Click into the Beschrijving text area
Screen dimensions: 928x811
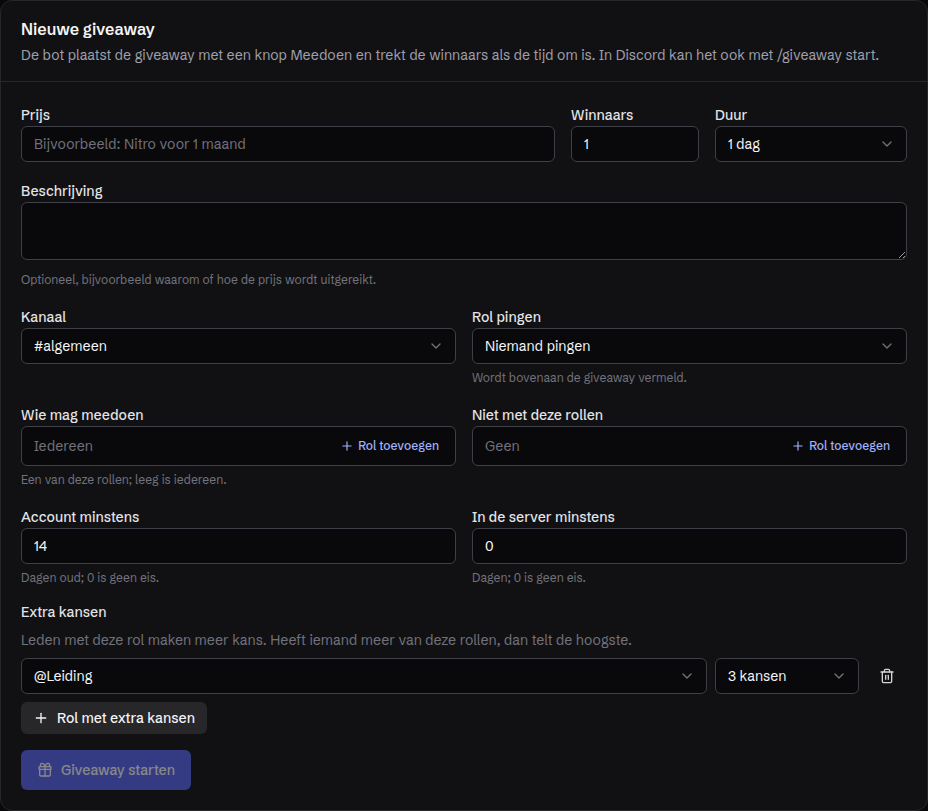coord(463,231)
